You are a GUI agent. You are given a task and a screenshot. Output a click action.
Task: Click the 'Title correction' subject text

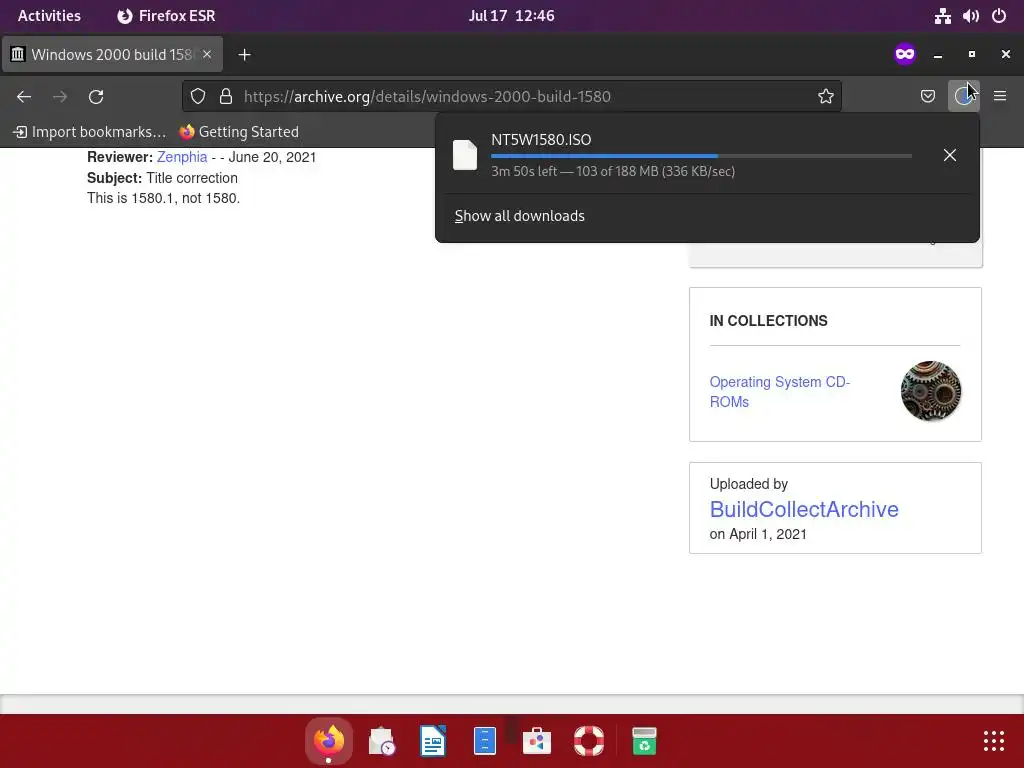click(x=192, y=178)
